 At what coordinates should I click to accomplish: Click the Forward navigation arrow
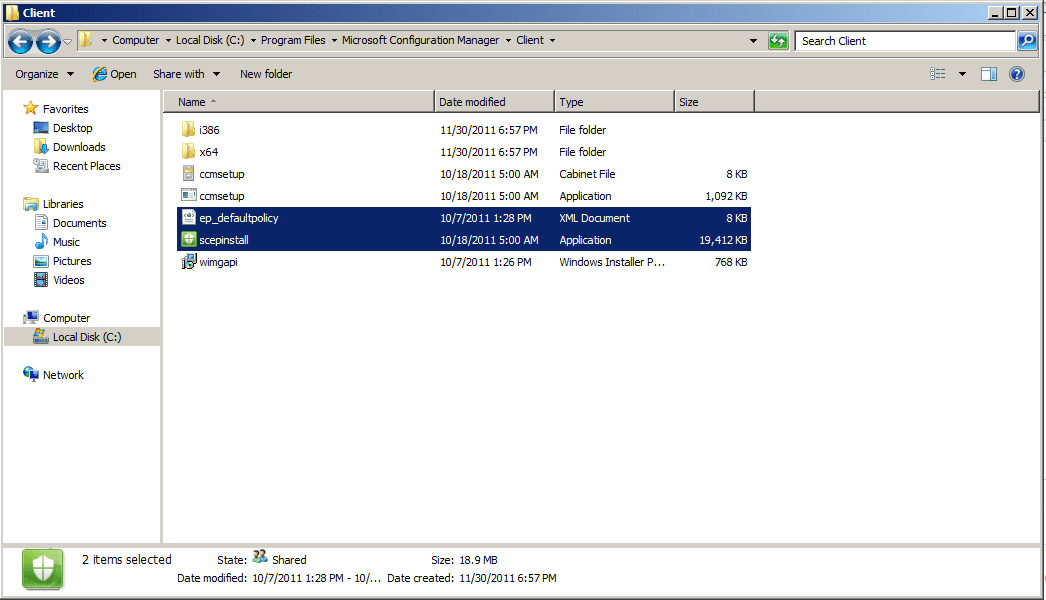[x=48, y=41]
